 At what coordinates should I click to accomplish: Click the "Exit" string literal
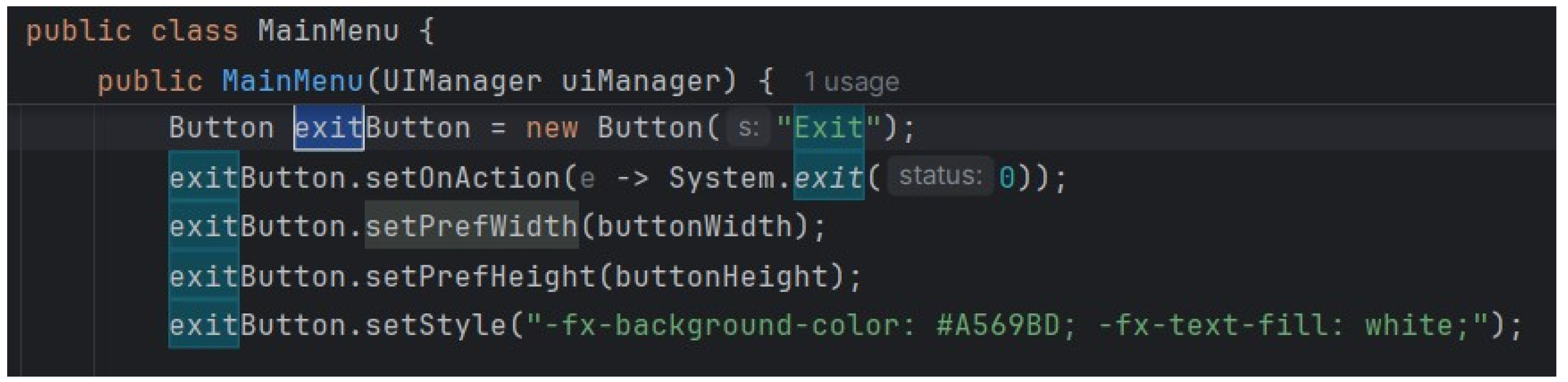tap(828, 128)
